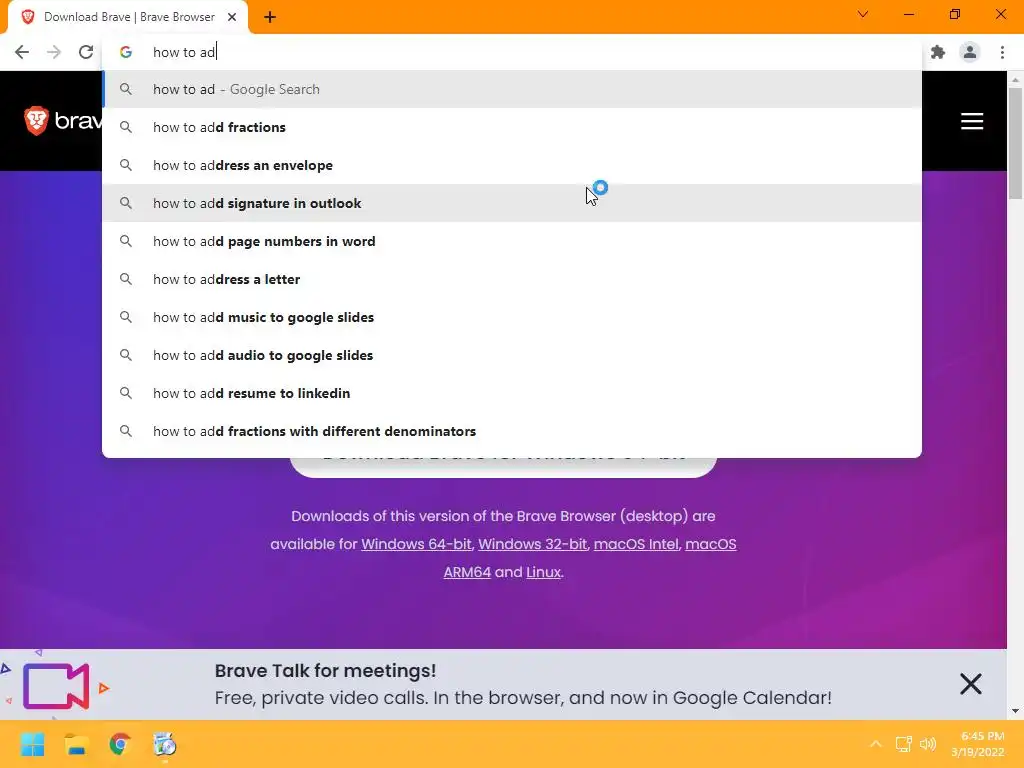Screen dimensions: 1024x768
Task: Pick 'how to add signature in outlook' suggestion
Action: (512, 203)
